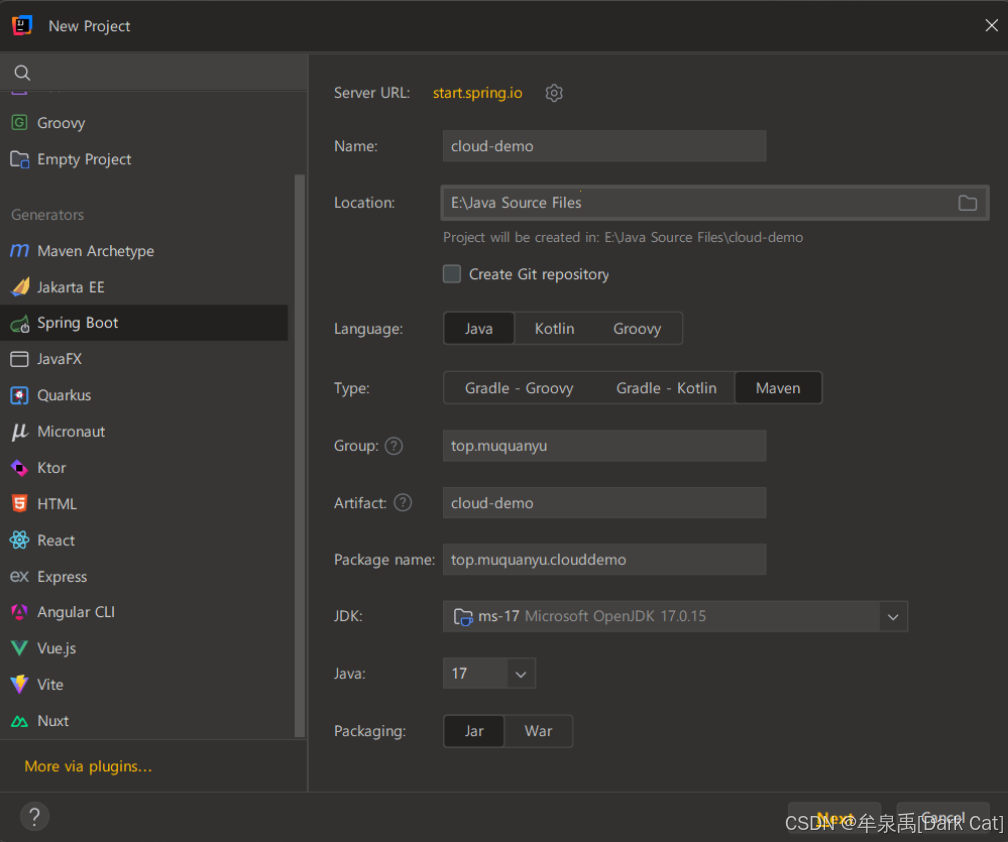Image resolution: width=1008 pixels, height=842 pixels.
Task: Select Groovy as the language
Action: [x=636, y=328]
